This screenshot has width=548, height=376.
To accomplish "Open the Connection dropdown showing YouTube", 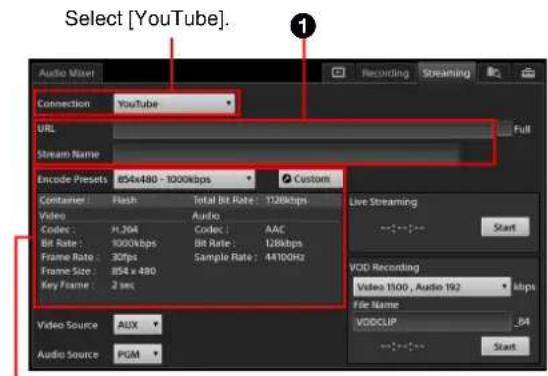I will coord(174,104).
